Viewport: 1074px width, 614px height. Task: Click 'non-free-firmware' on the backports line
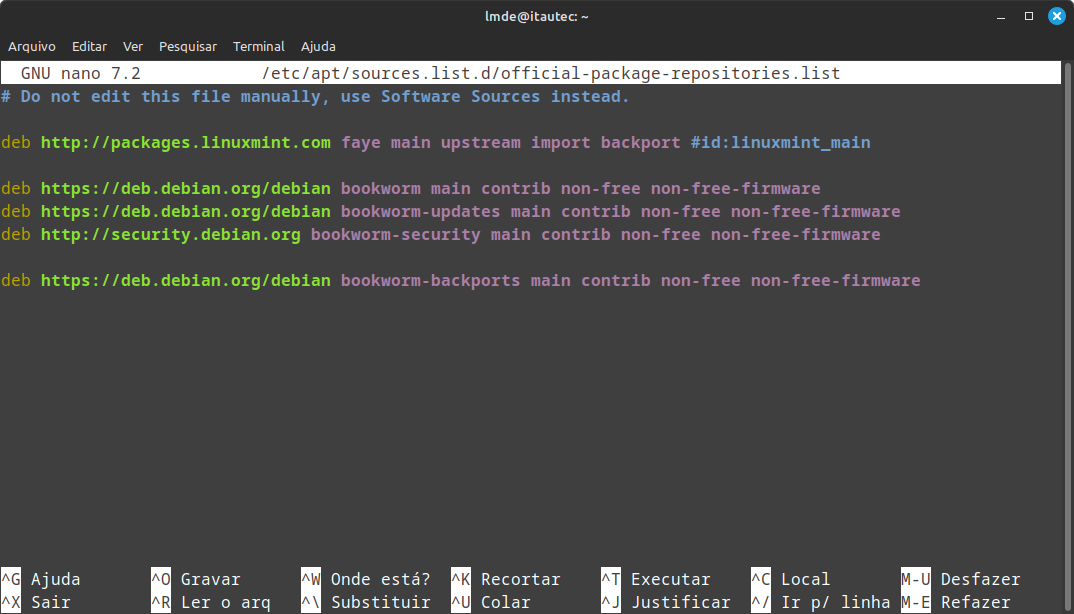point(836,280)
